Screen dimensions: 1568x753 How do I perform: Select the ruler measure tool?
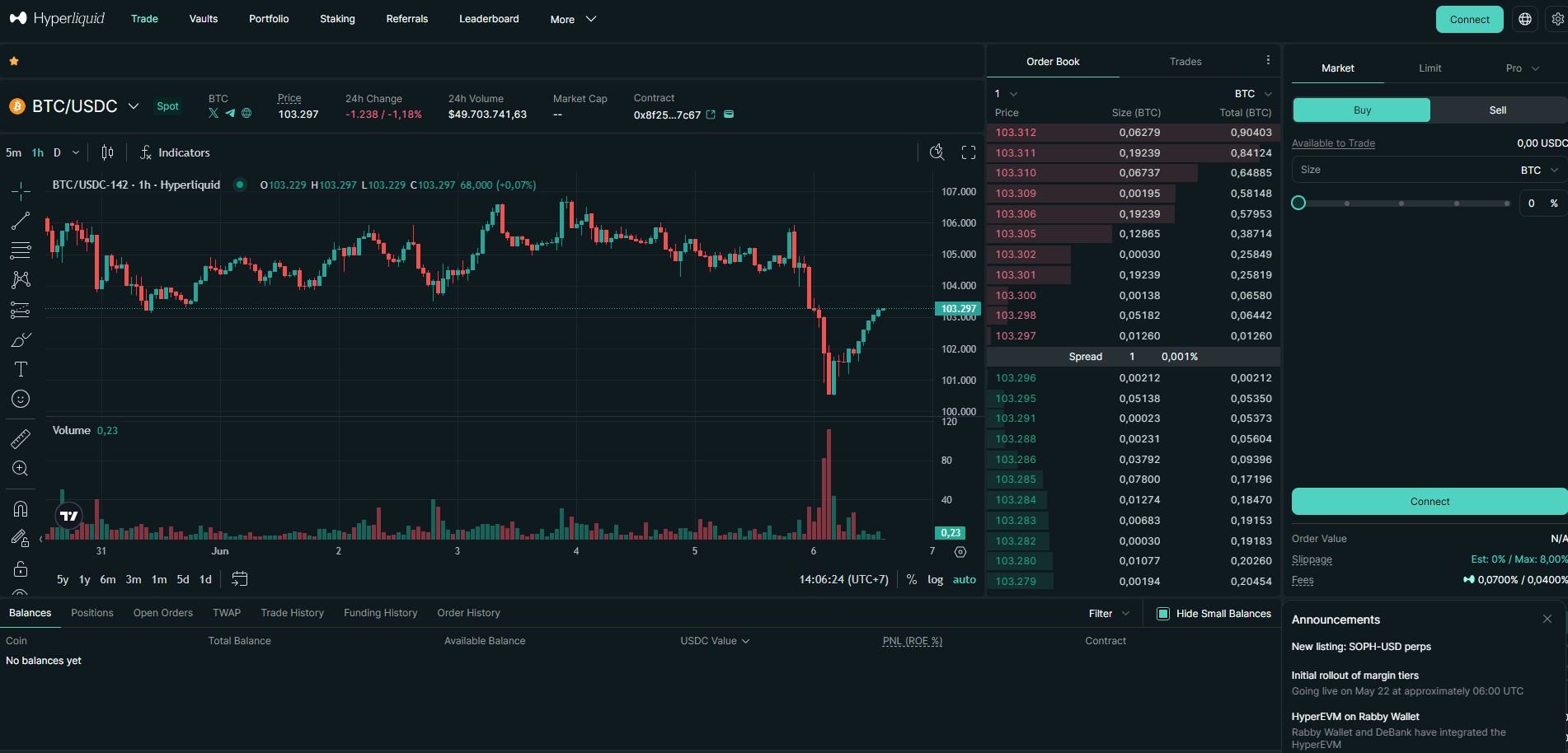coord(21,439)
